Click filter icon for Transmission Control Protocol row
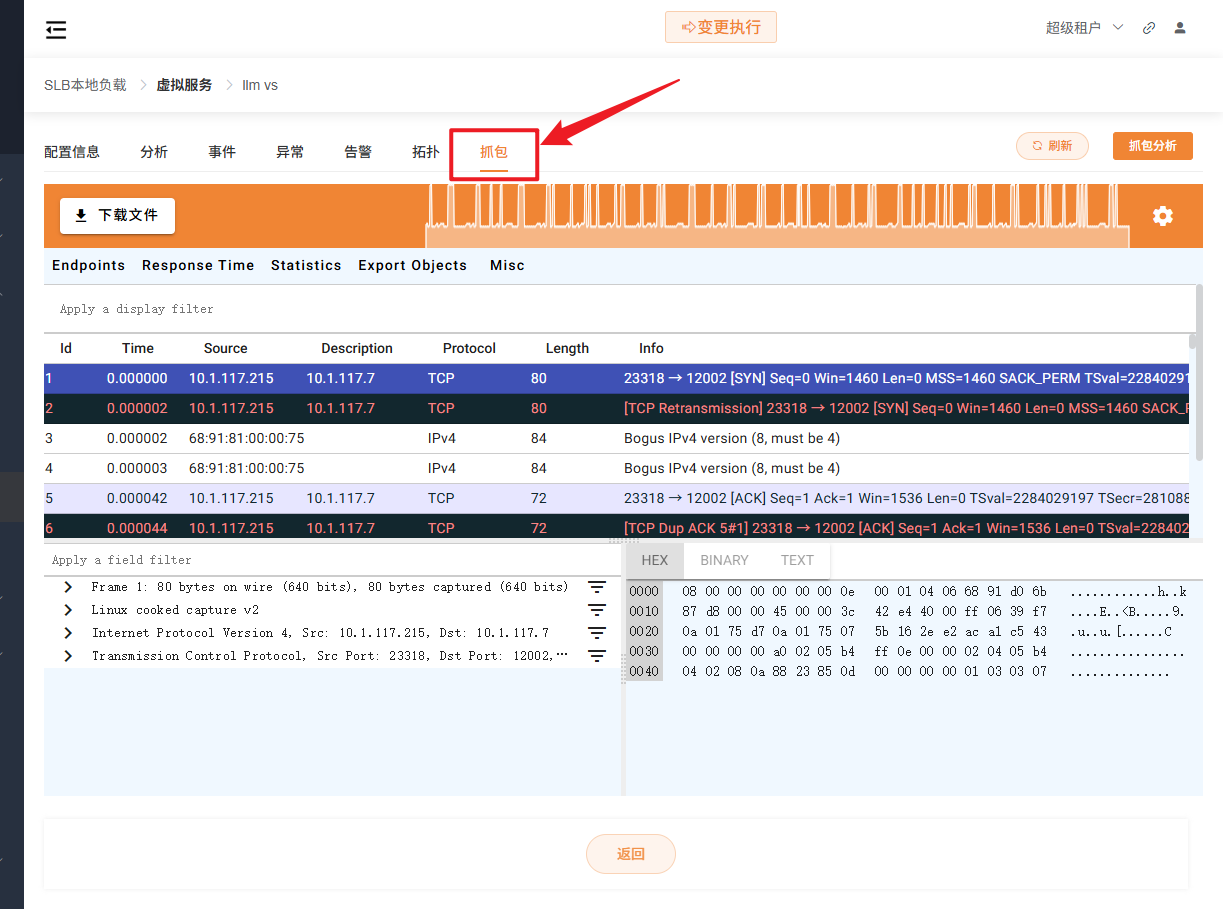Viewport: 1223px width, 909px height. [x=597, y=656]
